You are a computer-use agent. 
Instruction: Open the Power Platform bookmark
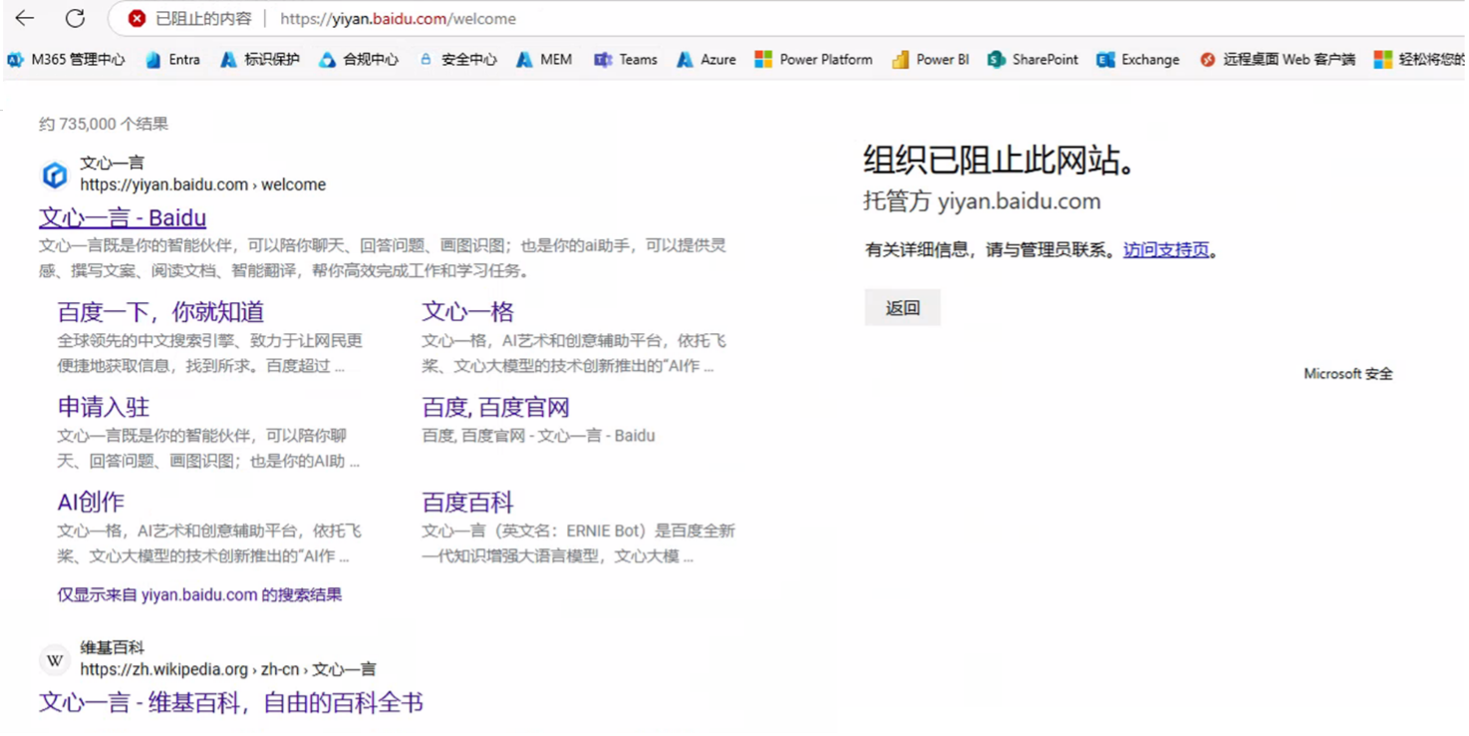point(813,60)
